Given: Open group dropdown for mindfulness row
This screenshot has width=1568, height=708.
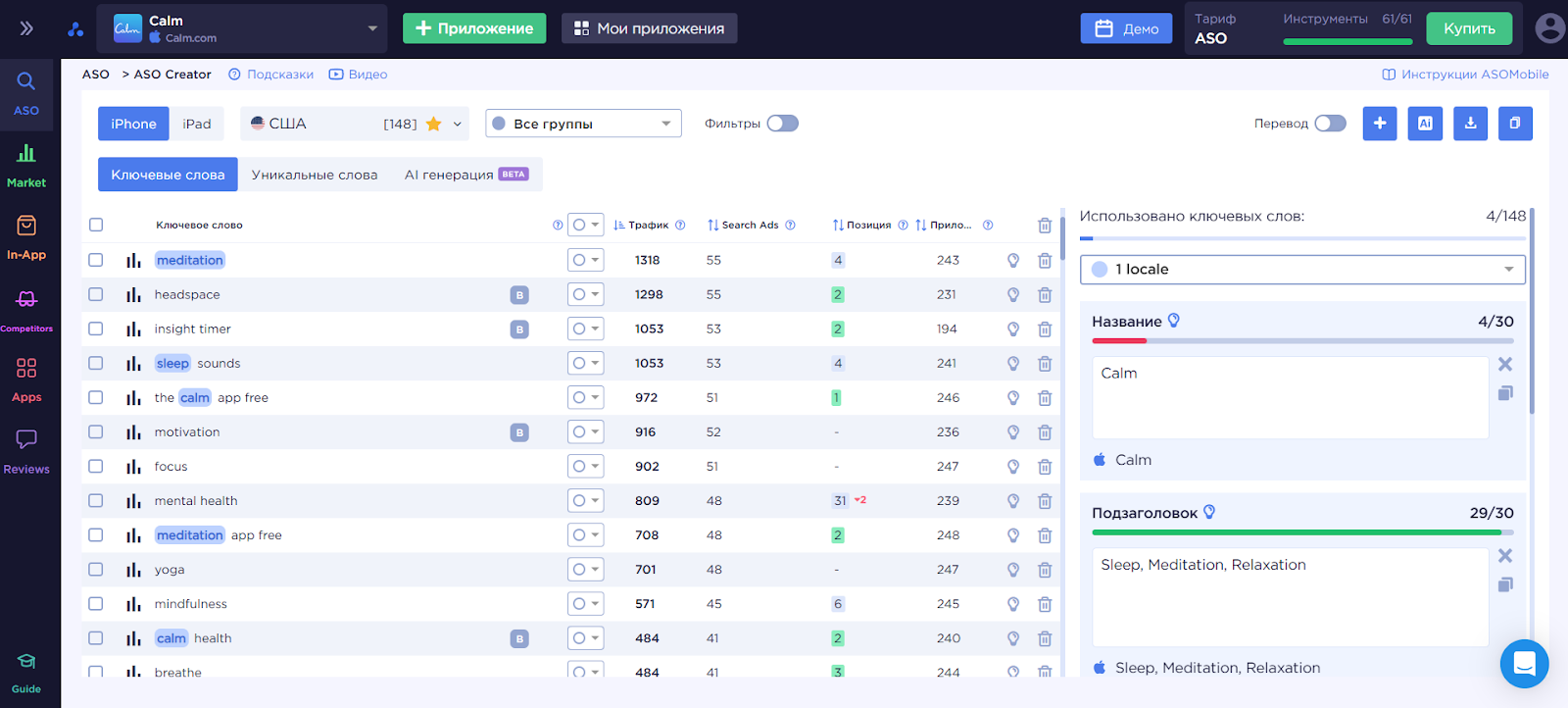Looking at the screenshot, I should pos(585,604).
